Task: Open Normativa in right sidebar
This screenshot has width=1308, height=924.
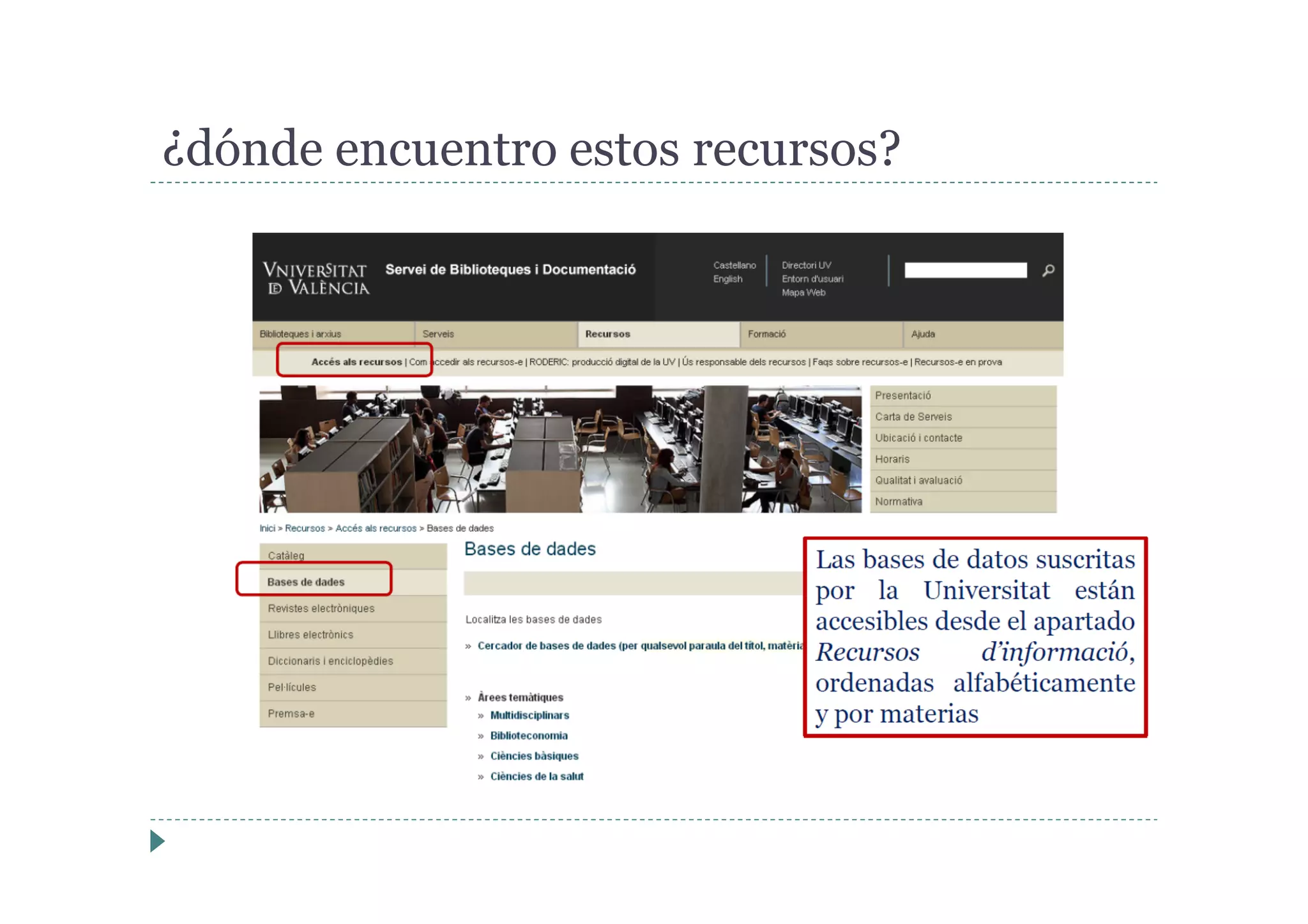Action: 963,502
